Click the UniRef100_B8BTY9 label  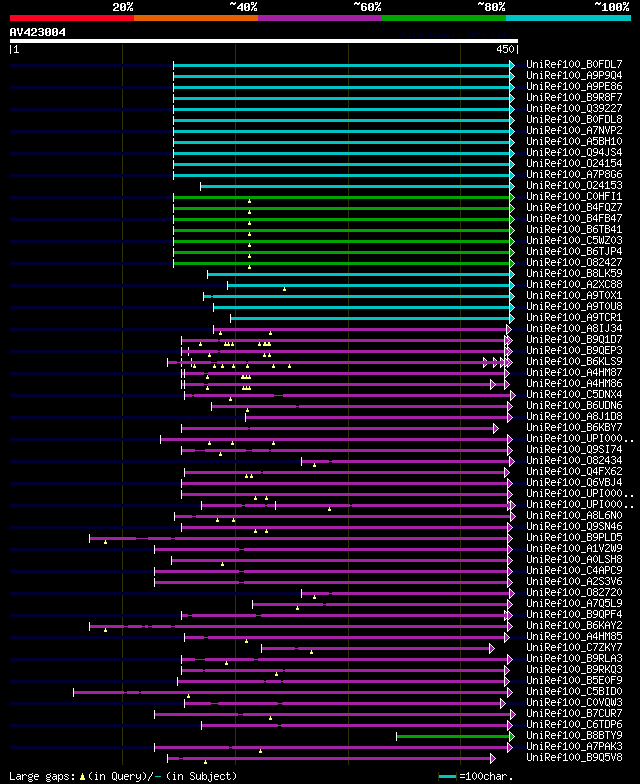pyautogui.click(x=574, y=736)
